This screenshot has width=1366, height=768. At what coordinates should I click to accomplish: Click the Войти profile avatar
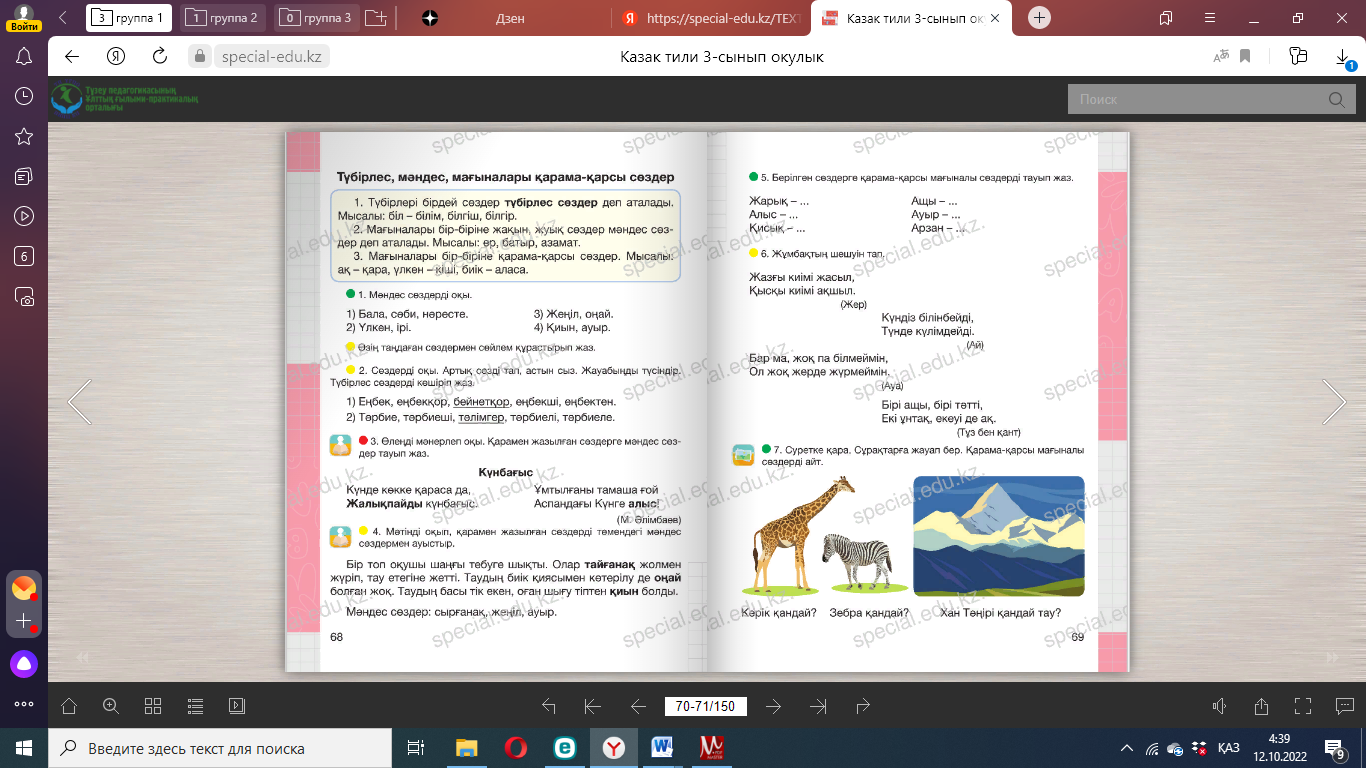24,18
